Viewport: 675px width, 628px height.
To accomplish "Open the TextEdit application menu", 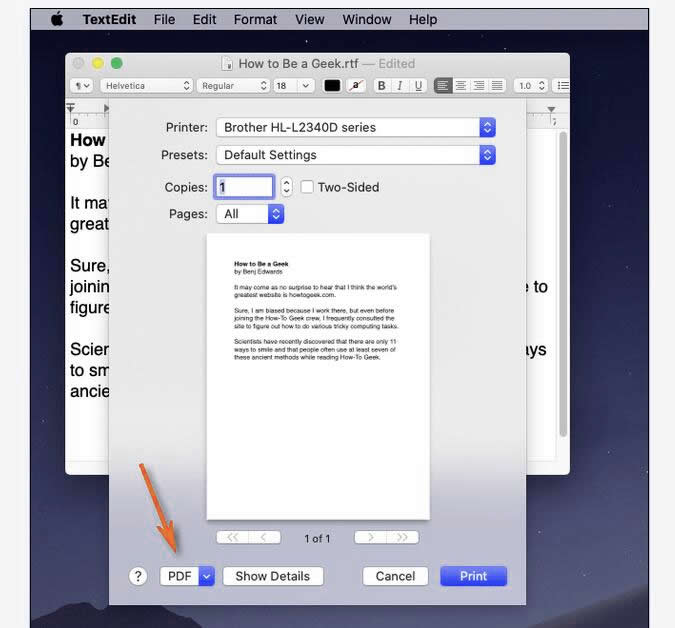I will click(109, 19).
